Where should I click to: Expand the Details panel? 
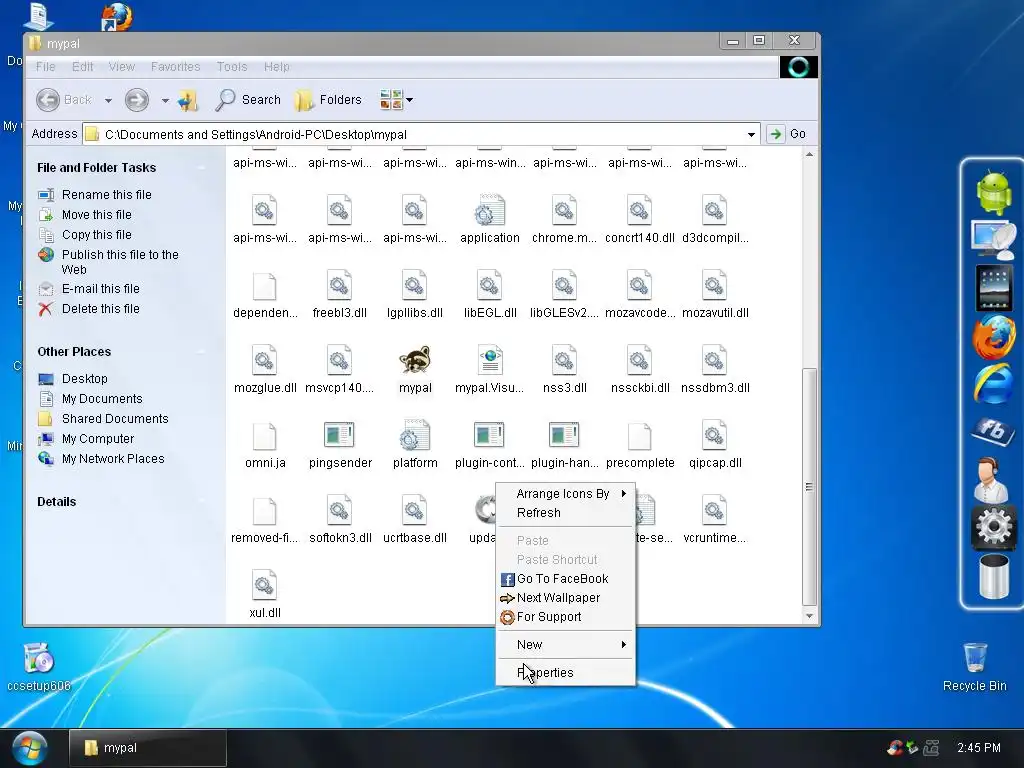pos(201,502)
